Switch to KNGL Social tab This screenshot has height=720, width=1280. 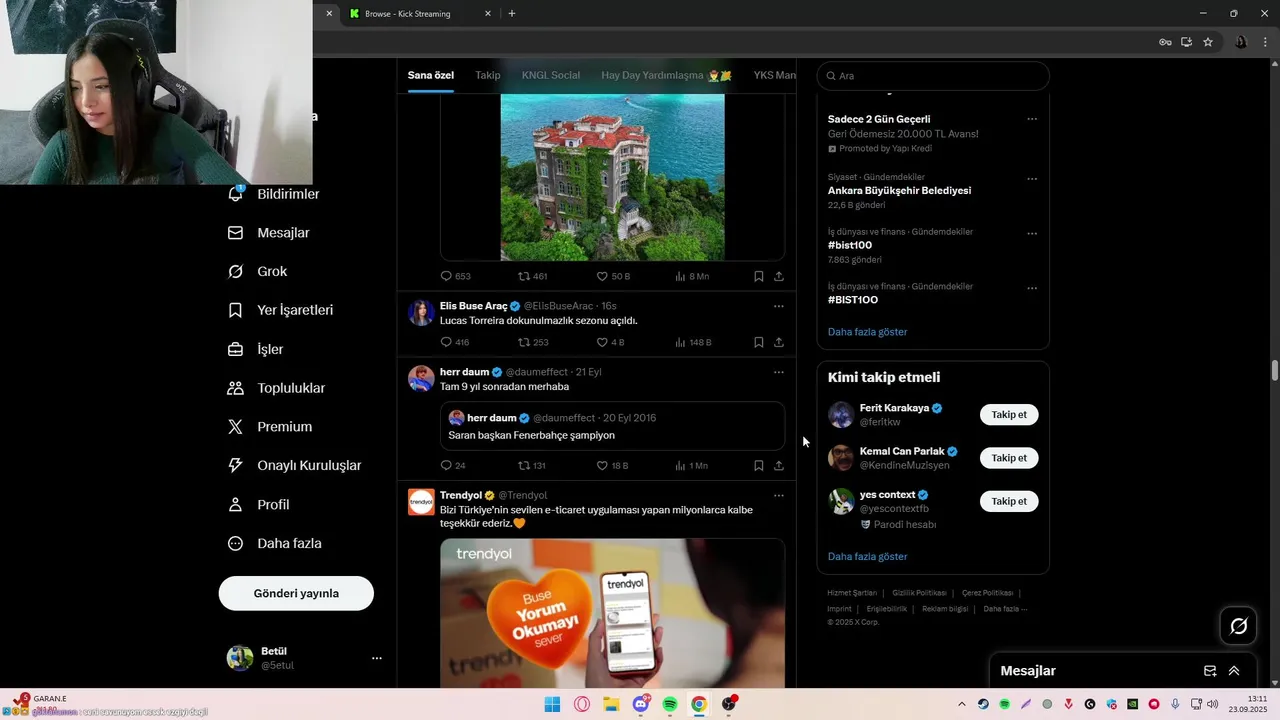tap(551, 75)
